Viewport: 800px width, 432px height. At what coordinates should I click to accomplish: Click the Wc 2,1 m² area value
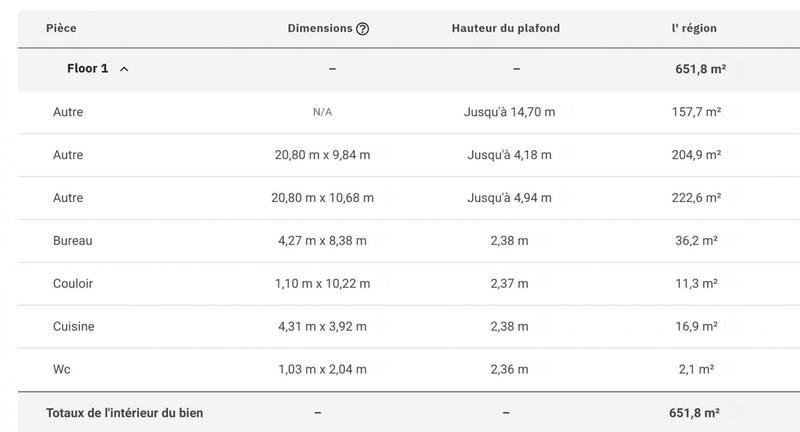pos(696,369)
